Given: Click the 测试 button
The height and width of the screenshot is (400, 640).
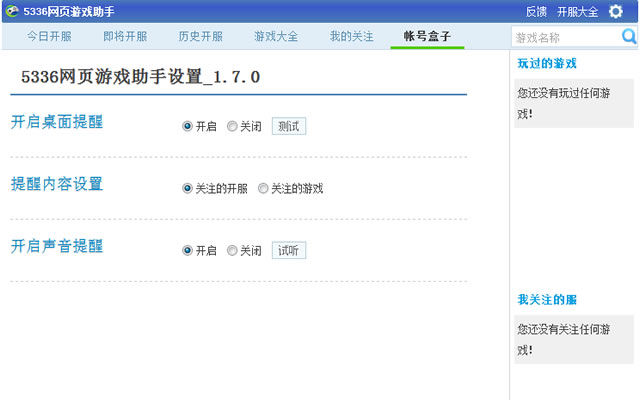Looking at the screenshot, I should click(x=289, y=126).
